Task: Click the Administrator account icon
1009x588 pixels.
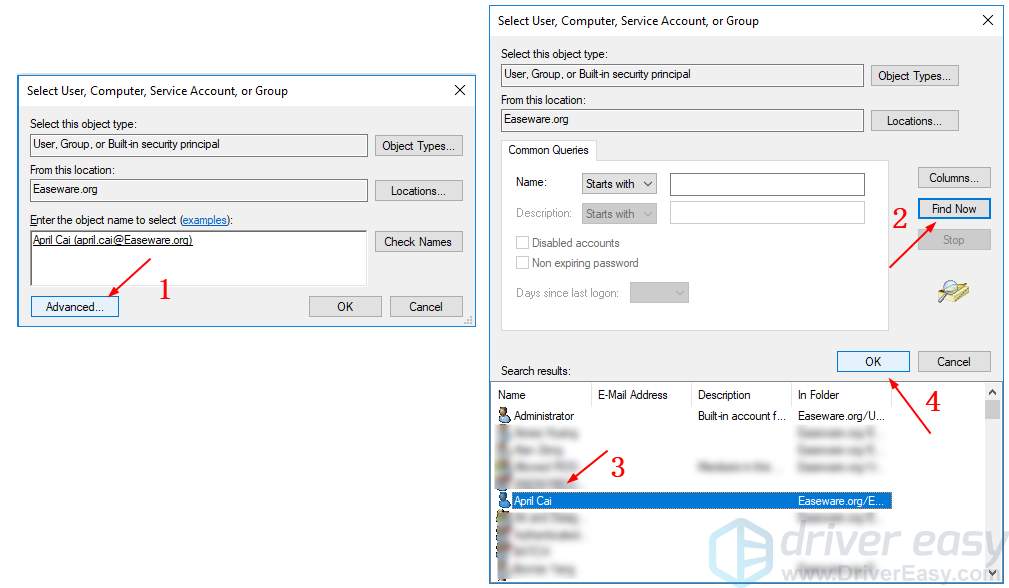Action: pos(504,415)
